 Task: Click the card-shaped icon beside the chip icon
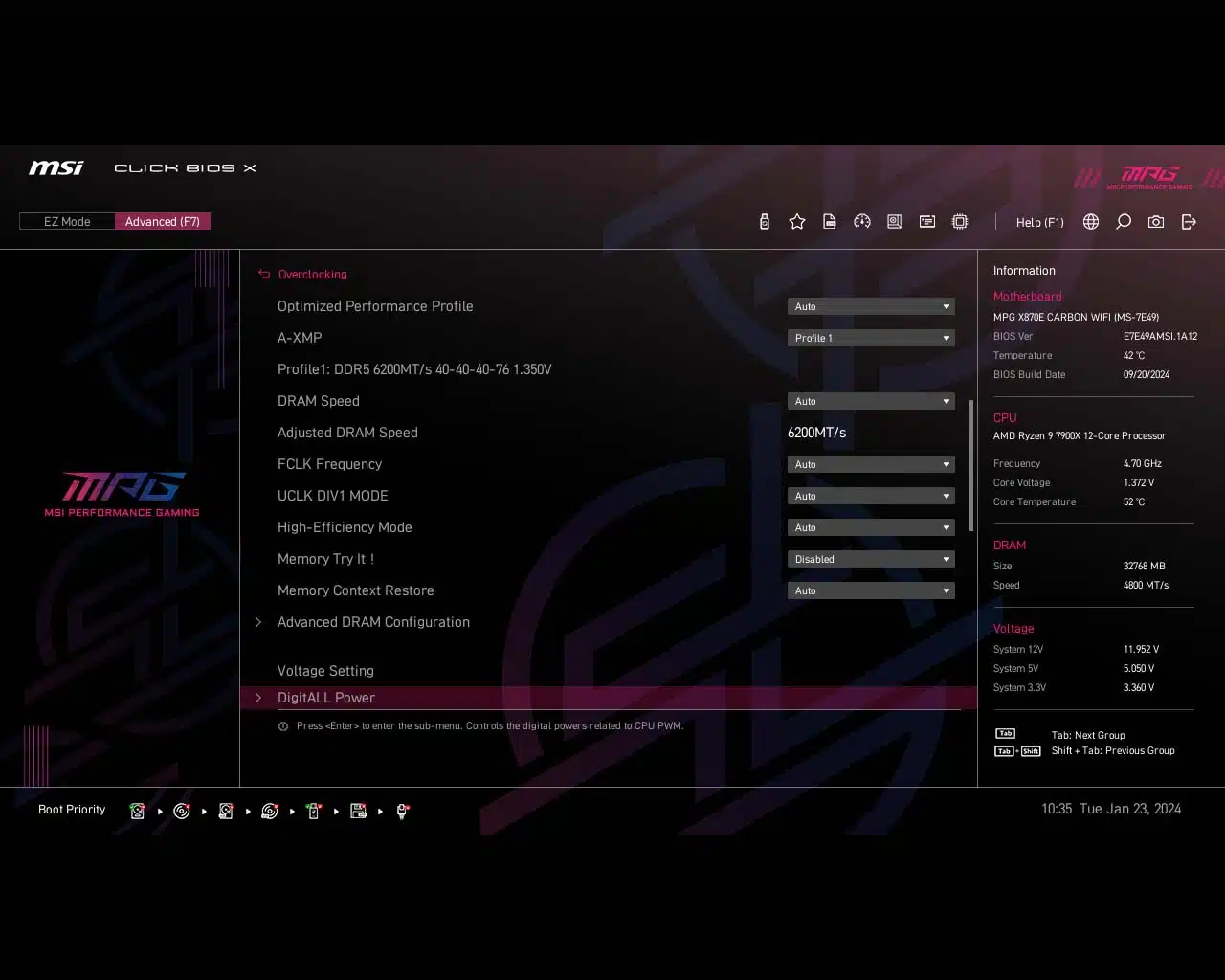927,222
